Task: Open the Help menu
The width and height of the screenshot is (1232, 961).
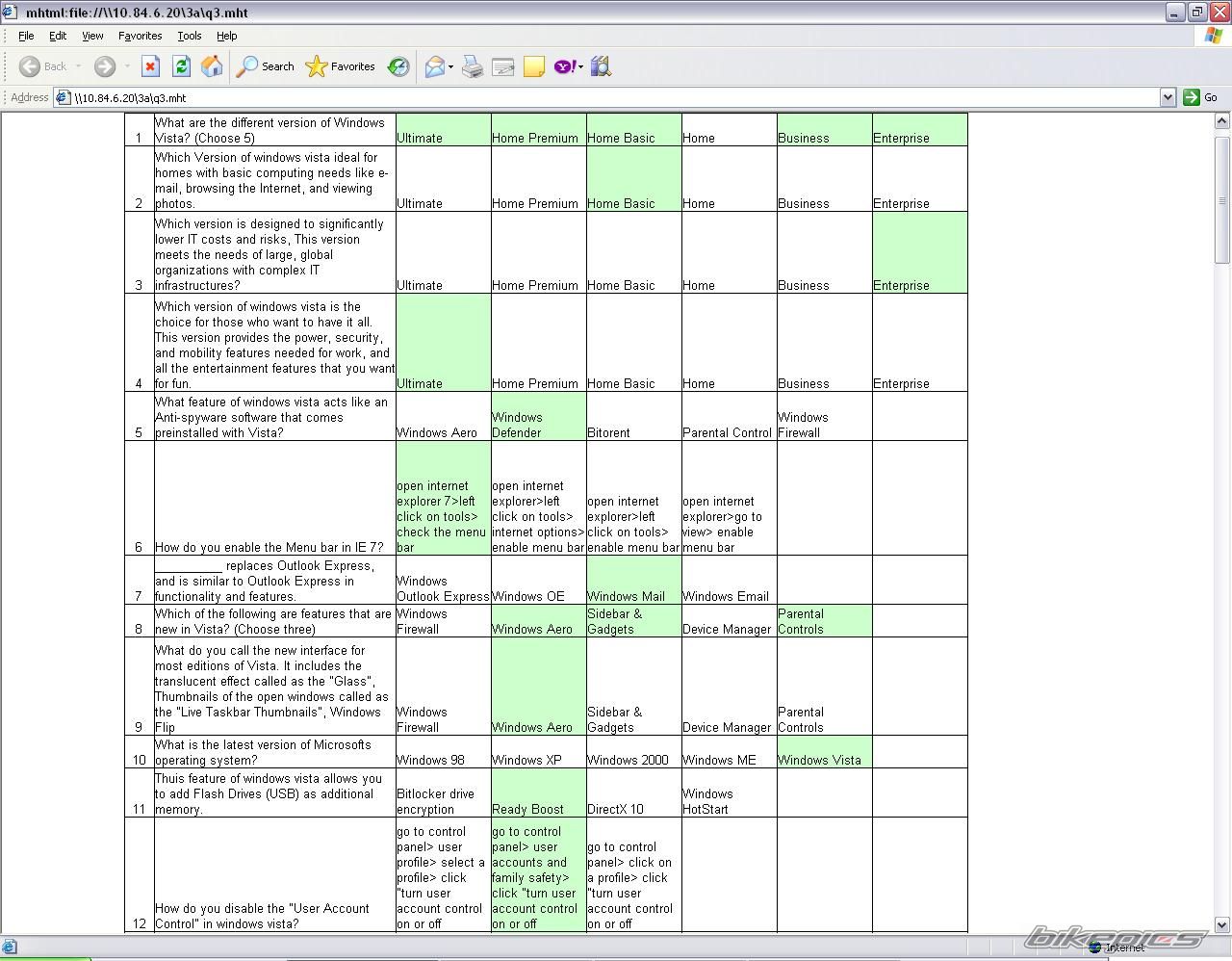Action: point(226,36)
